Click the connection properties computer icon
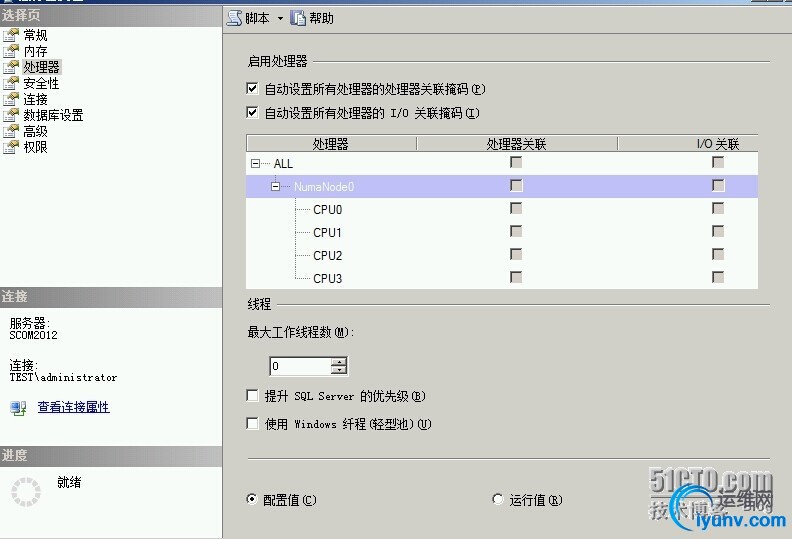792x539 pixels. pos(18,408)
